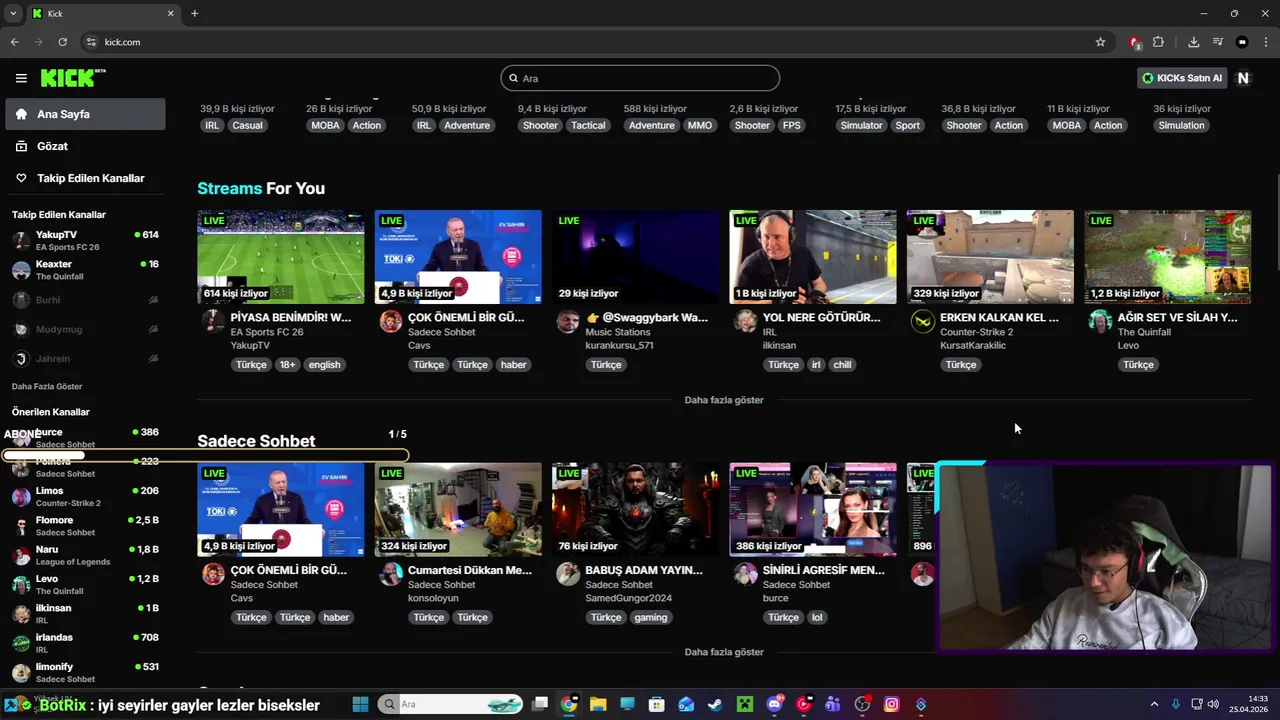
Task: Open Microsoft Teams from the taskbar
Action: coord(832,704)
